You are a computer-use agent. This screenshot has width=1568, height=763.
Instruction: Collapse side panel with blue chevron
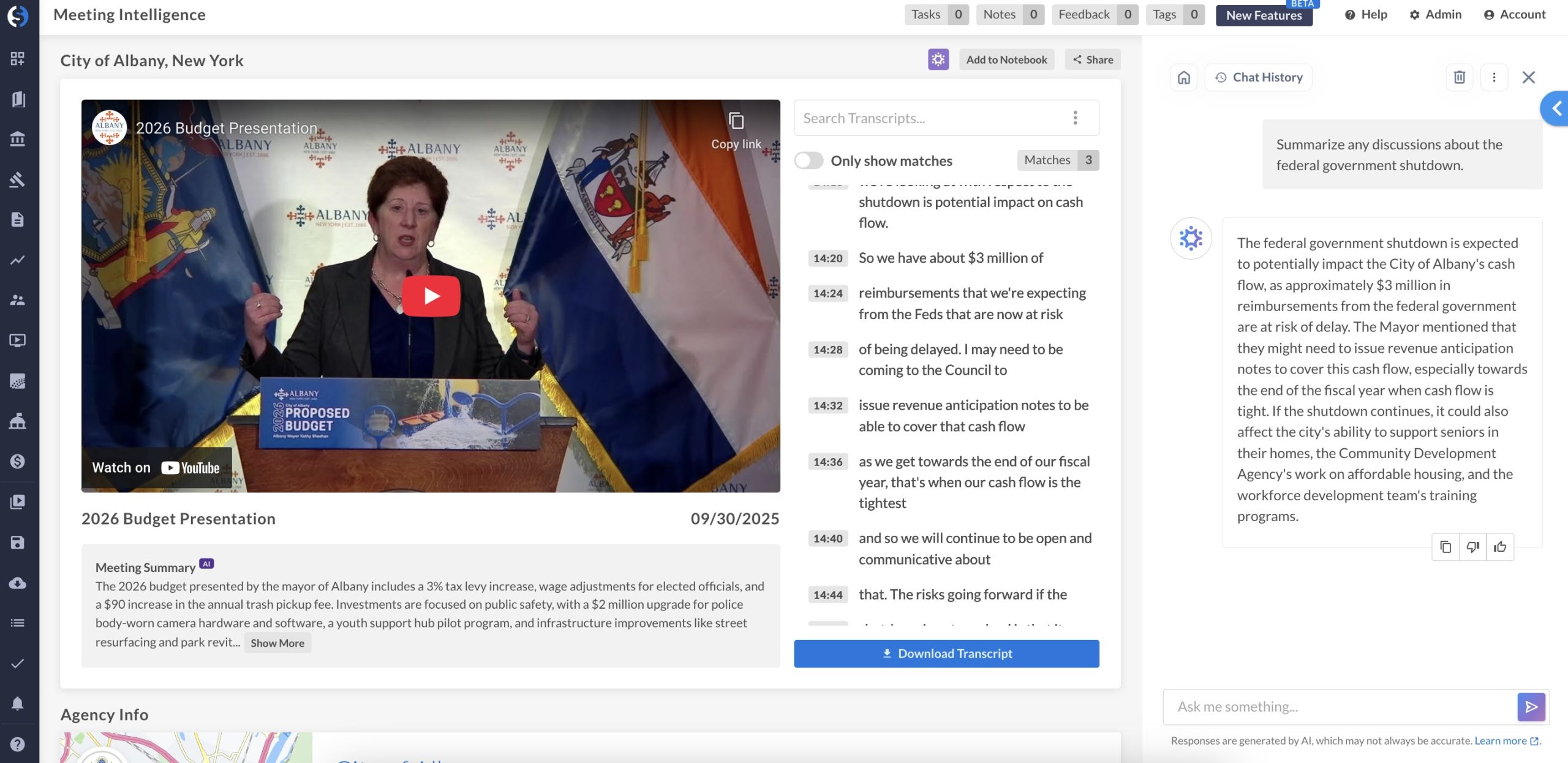pos(1556,108)
